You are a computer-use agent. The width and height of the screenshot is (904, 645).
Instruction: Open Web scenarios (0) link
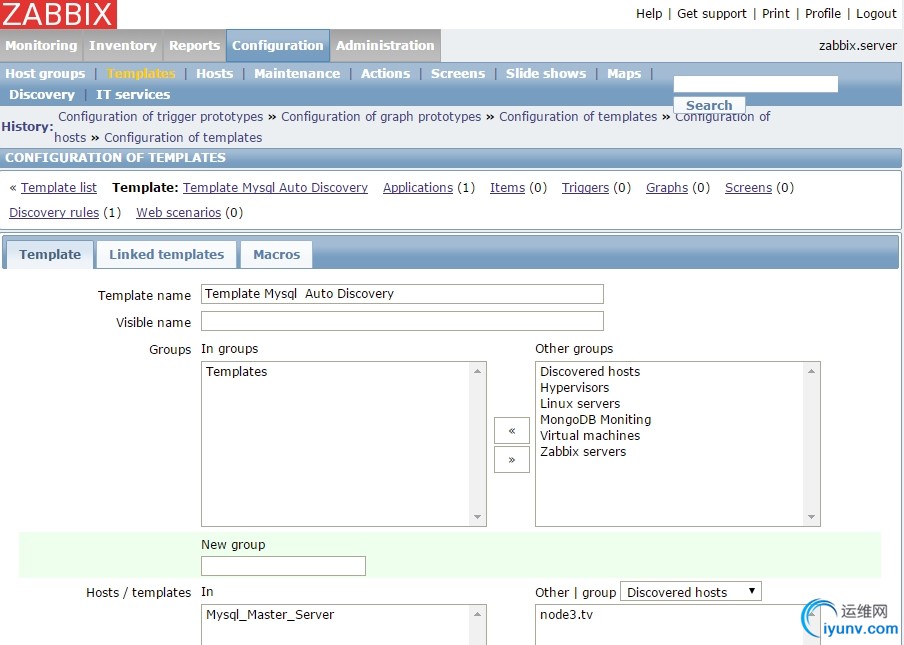pos(179,213)
